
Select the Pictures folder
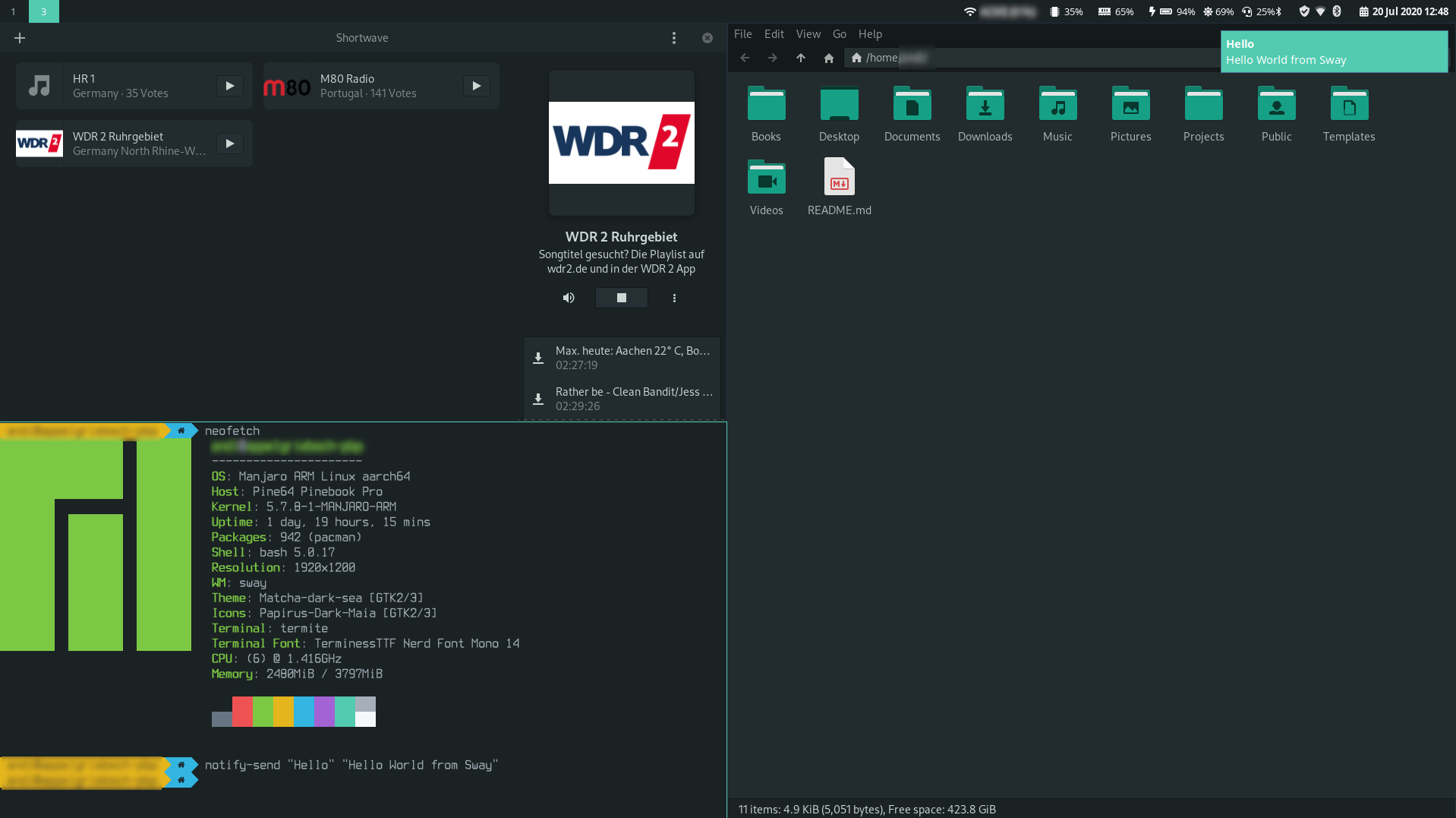[1131, 114]
